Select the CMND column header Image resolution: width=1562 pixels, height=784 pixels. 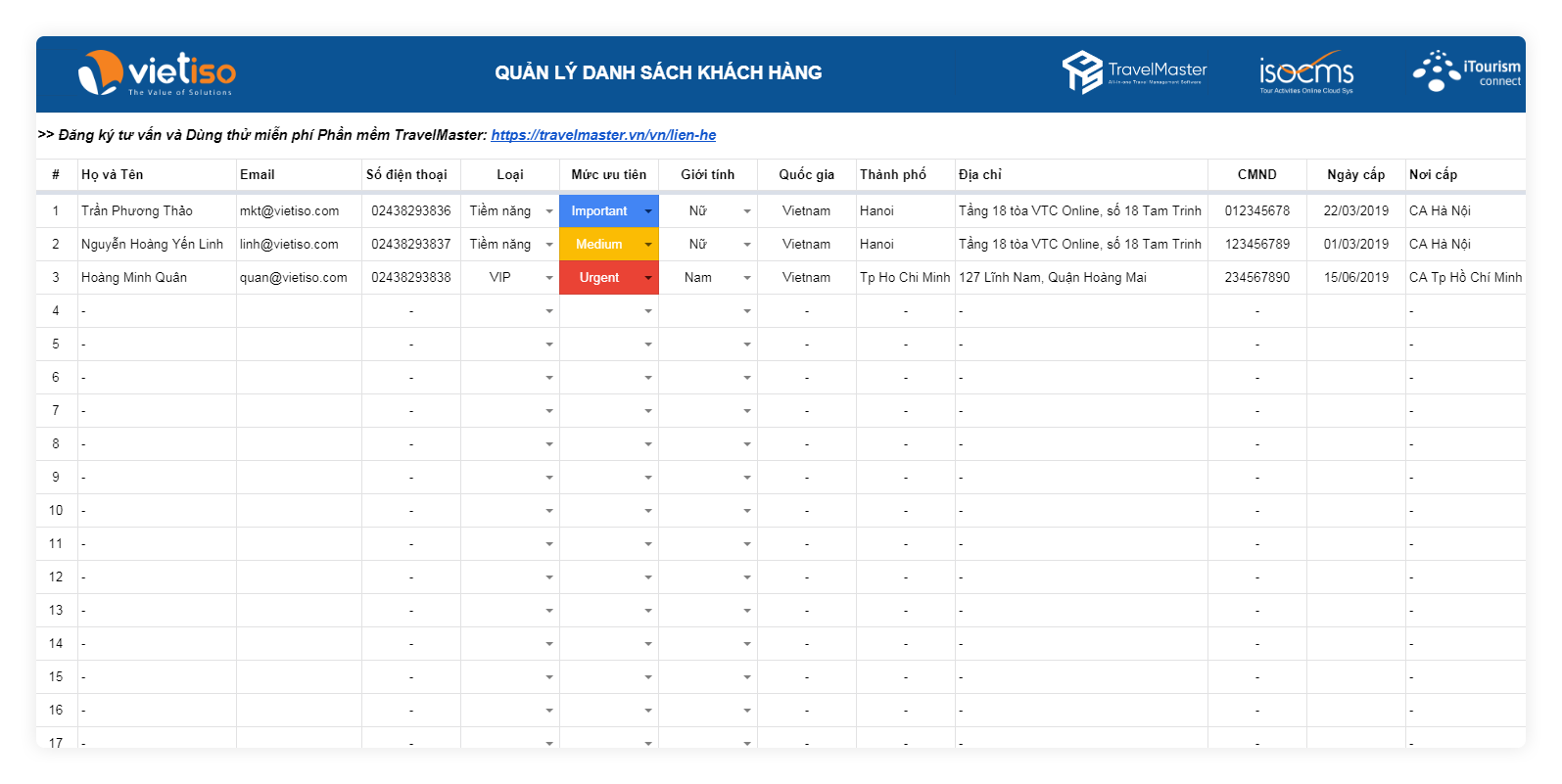(1257, 174)
